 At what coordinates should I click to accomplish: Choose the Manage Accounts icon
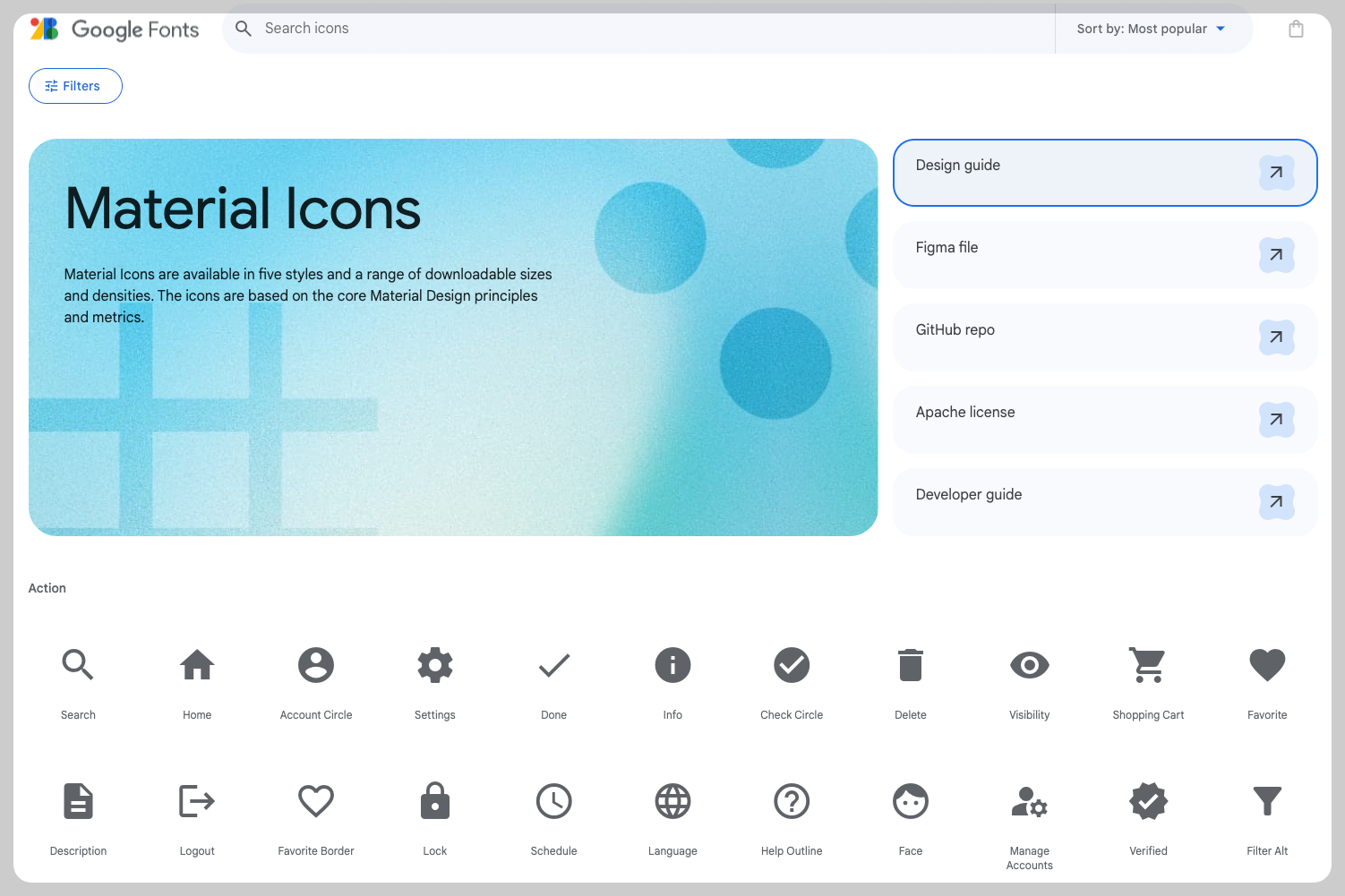[x=1030, y=801]
